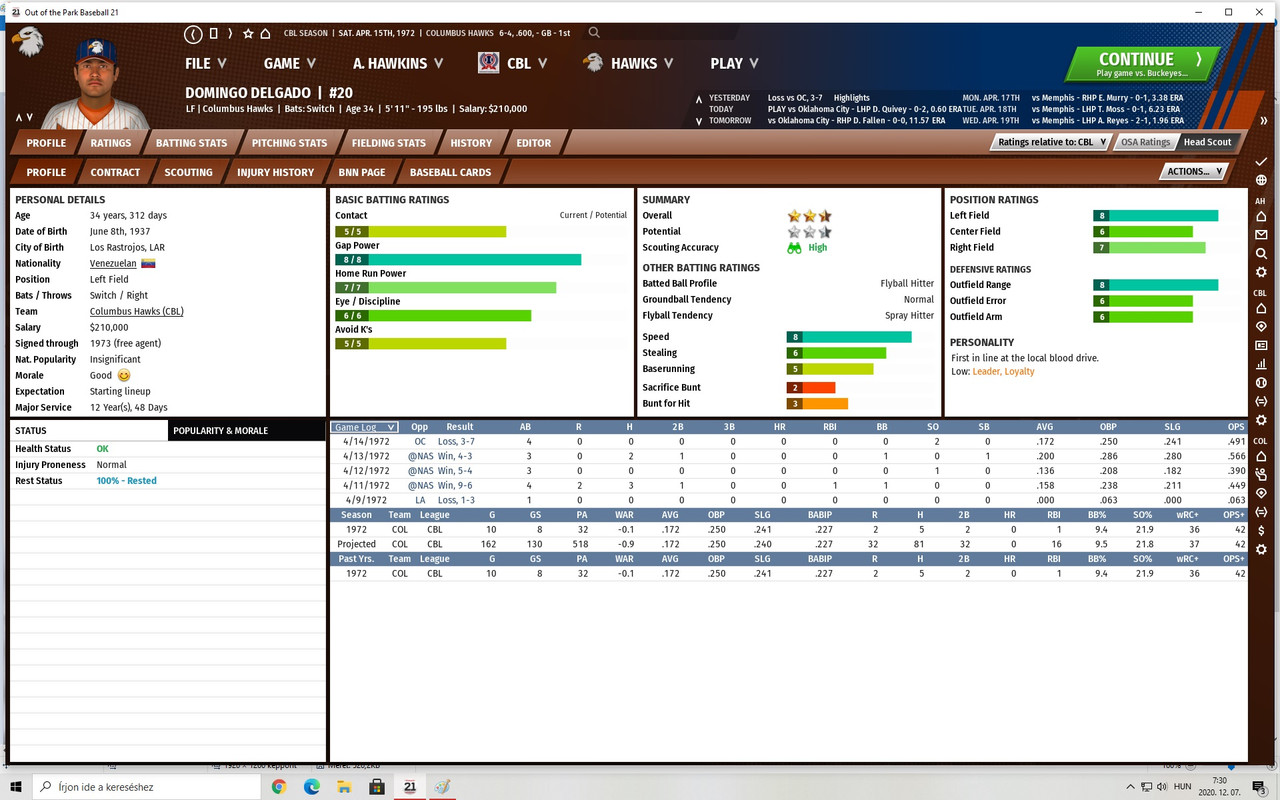The image size is (1280, 800).
Task: Open the FILE dropdown menu
Action: pyautogui.click(x=206, y=63)
